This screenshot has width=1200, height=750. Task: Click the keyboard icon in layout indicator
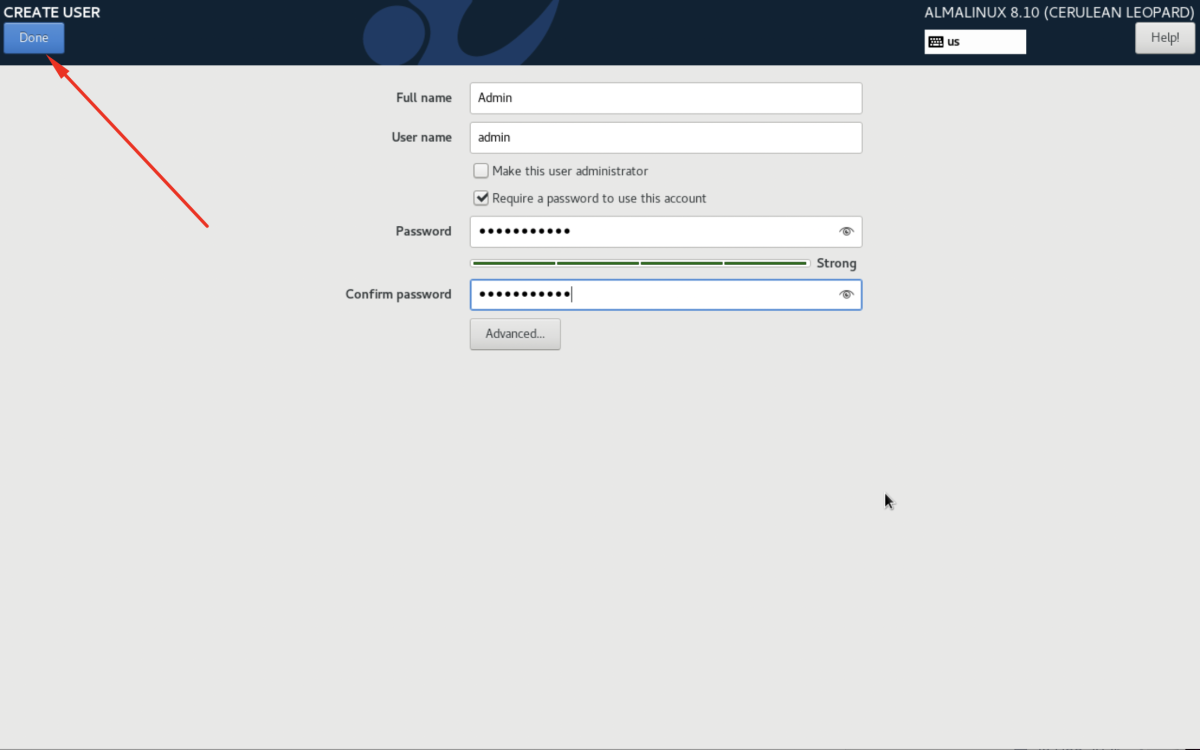tap(935, 42)
